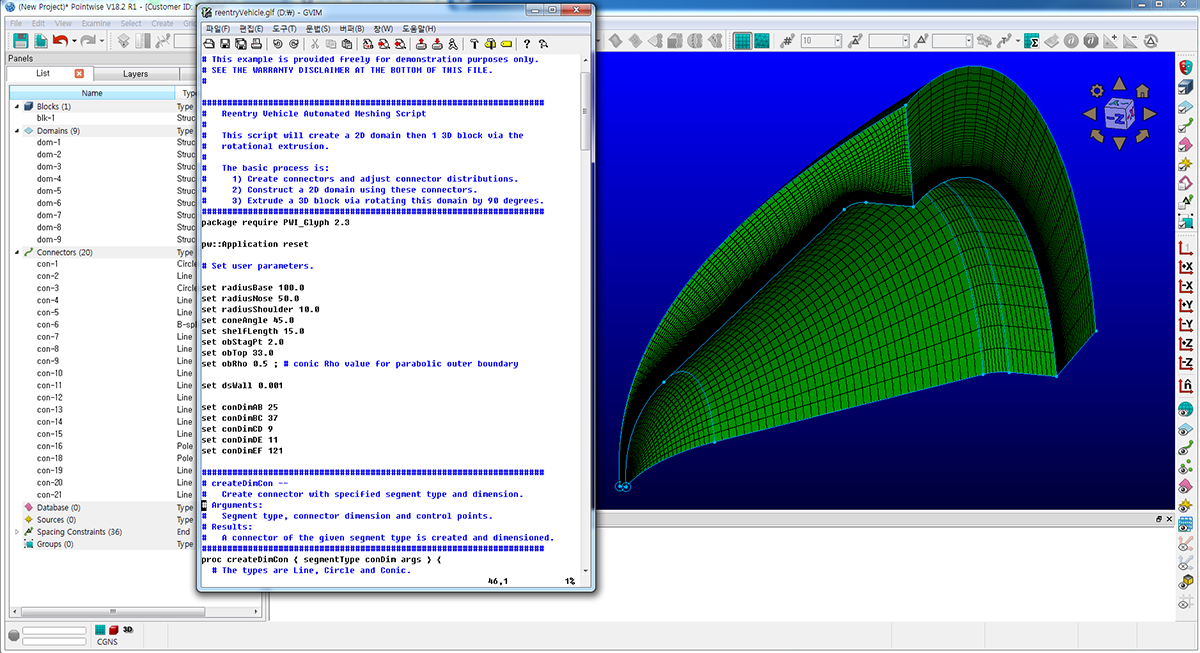
Task: Click the save file icon in GVIM toolbar
Action: coord(225,44)
